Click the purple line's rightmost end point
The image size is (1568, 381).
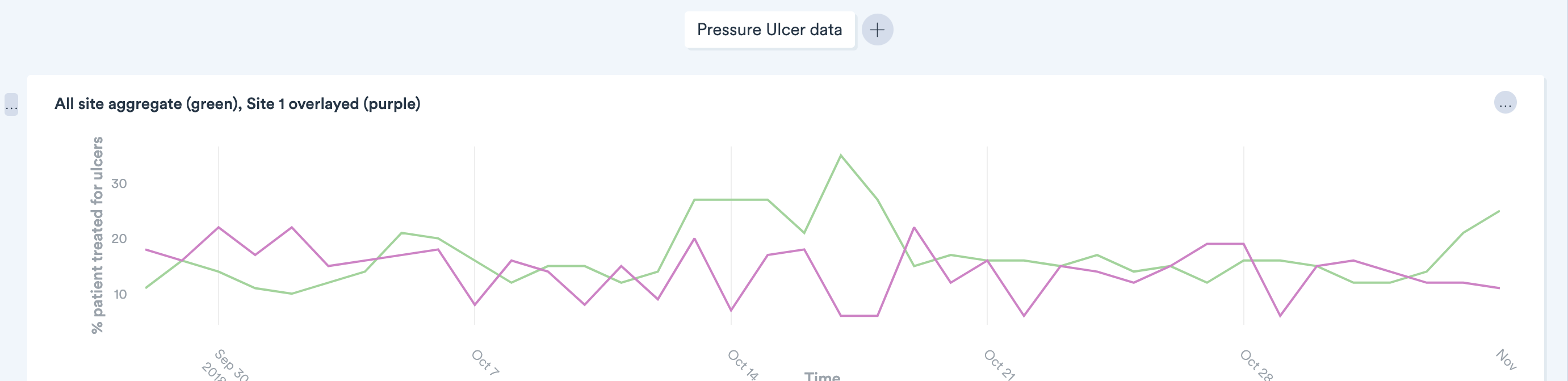[x=1499, y=288]
